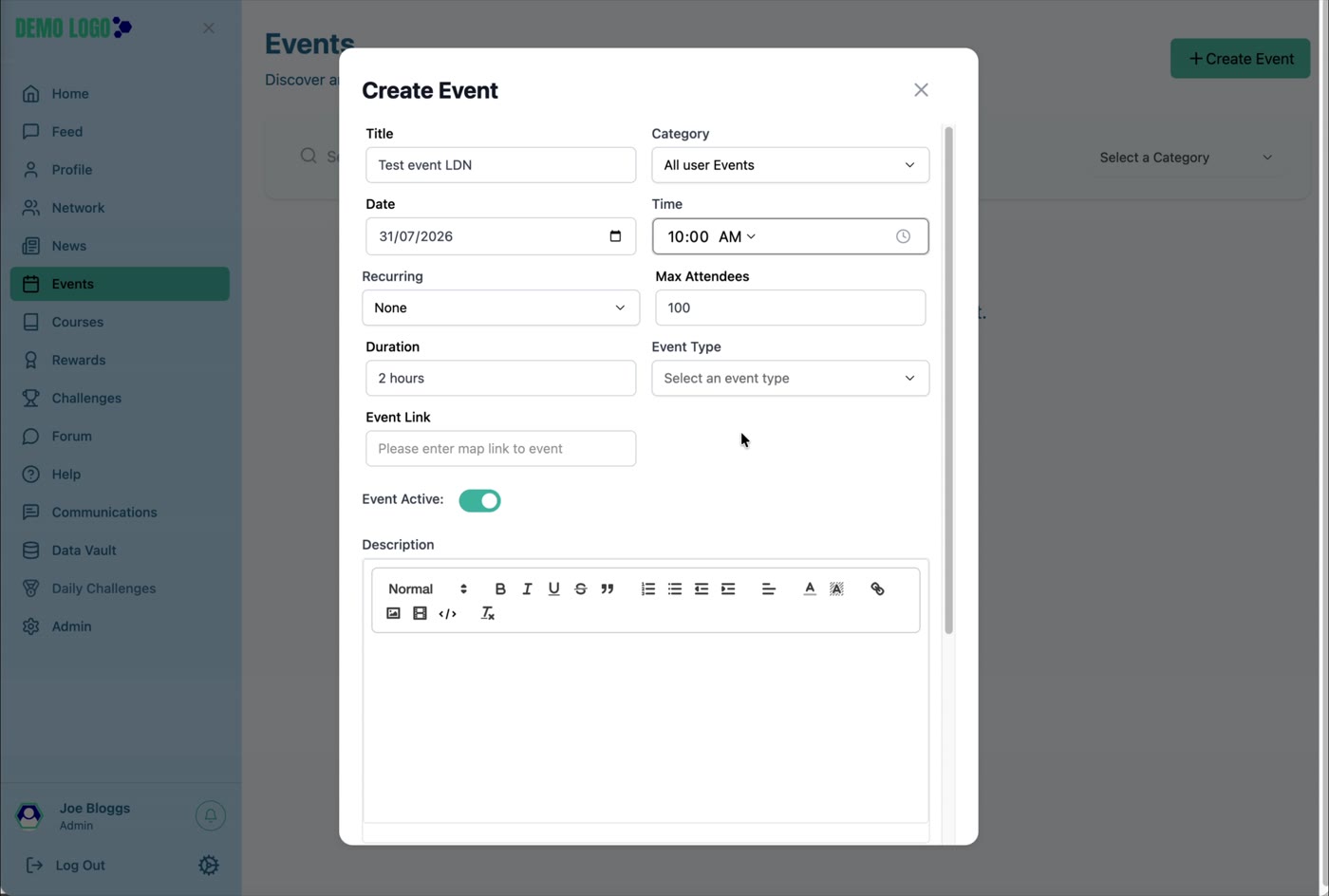1329x896 pixels.
Task: Open the Recurring dropdown set to None
Action: 500,308
